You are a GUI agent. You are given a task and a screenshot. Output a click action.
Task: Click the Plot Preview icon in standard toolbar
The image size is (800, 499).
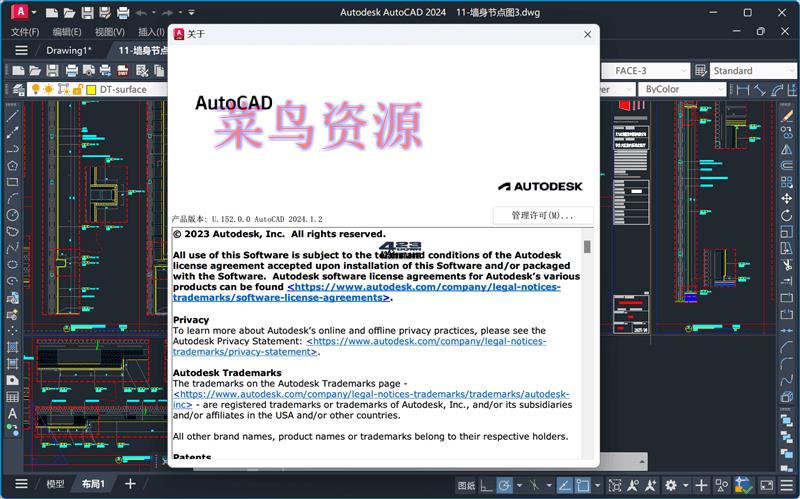click(x=89, y=70)
